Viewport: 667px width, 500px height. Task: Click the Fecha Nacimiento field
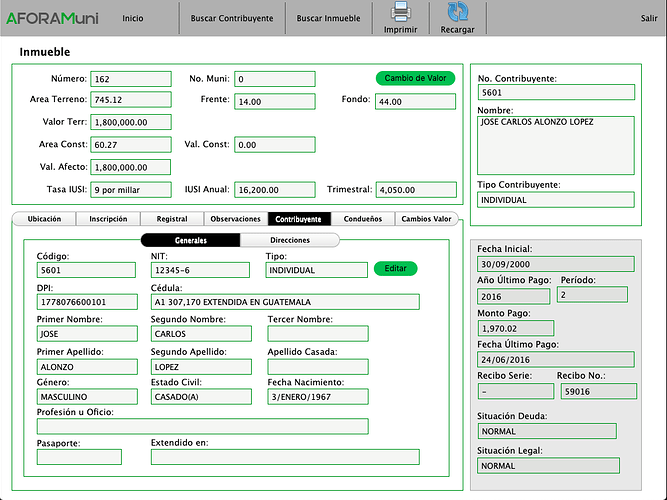coord(318,397)
